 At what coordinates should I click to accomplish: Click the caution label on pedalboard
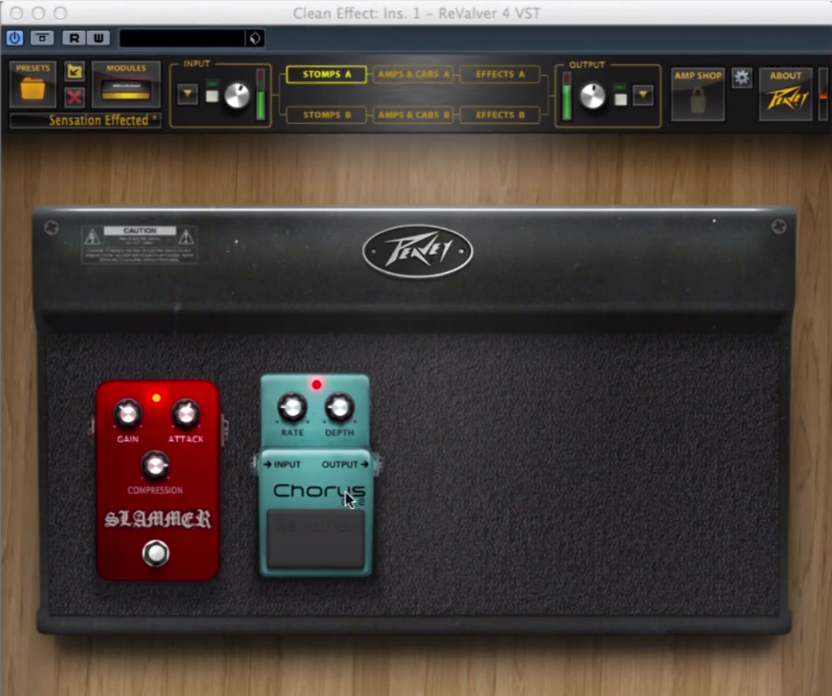[140, 245]
